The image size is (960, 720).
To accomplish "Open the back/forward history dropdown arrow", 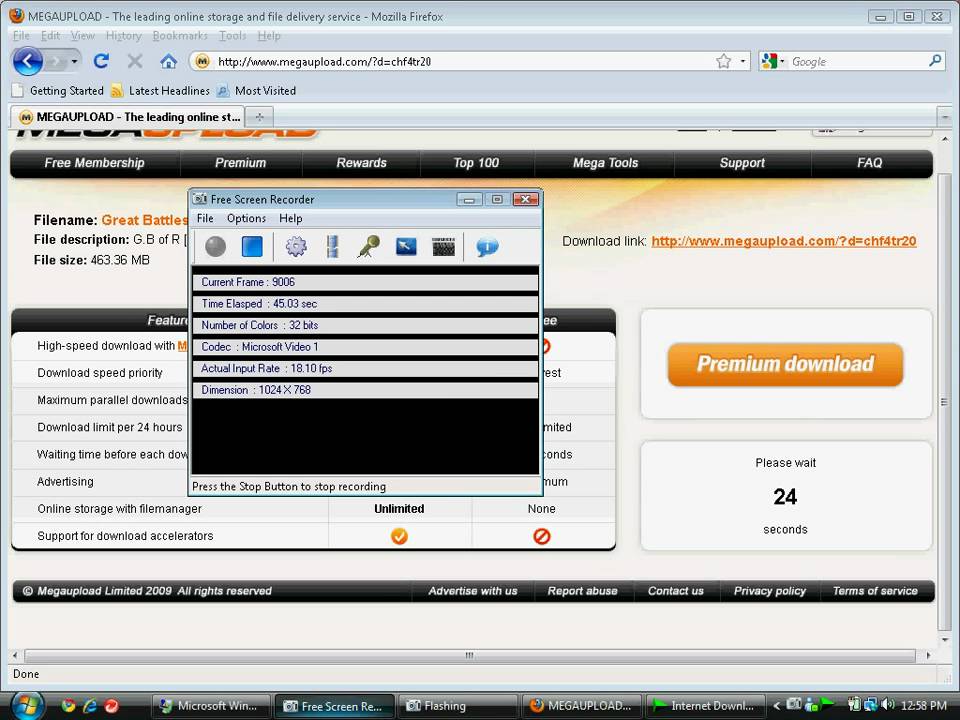I will coord(74,61).
